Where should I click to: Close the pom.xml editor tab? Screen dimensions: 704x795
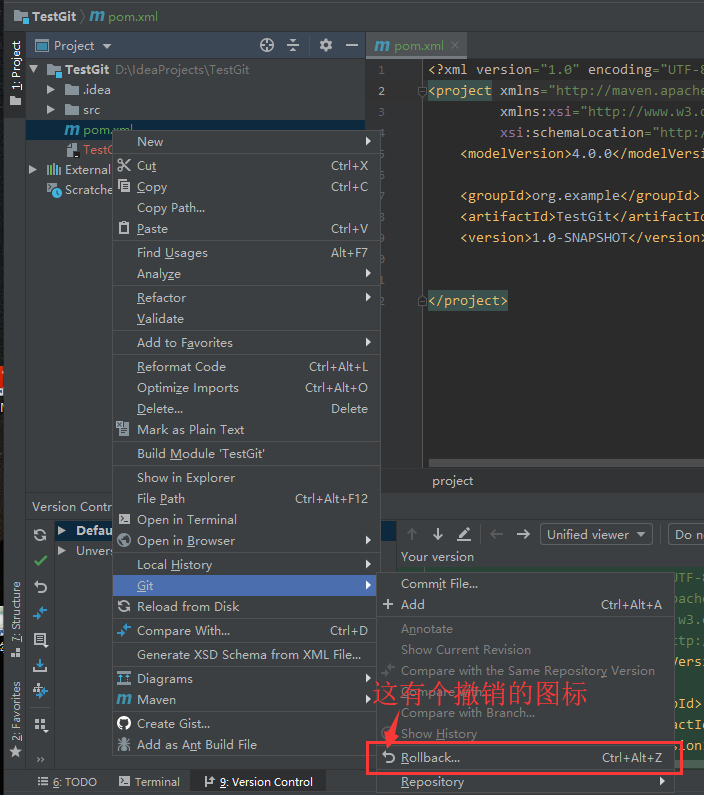tap(455, 45)
